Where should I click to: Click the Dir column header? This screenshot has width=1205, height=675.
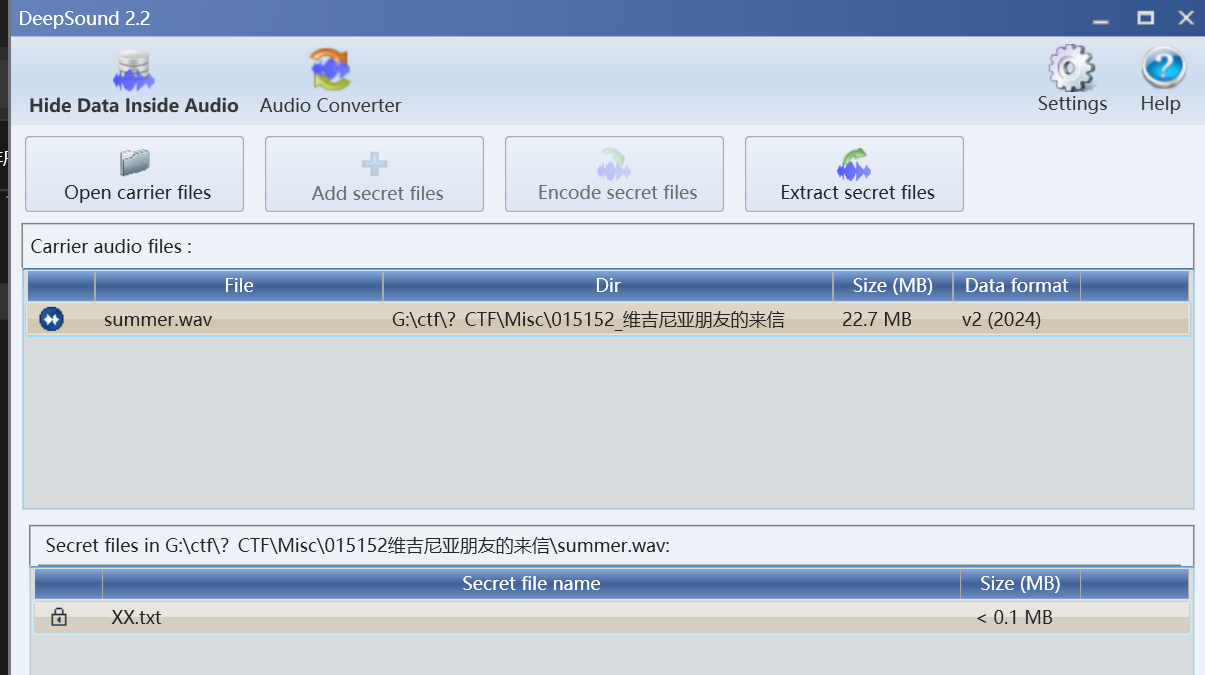[607, 286]
